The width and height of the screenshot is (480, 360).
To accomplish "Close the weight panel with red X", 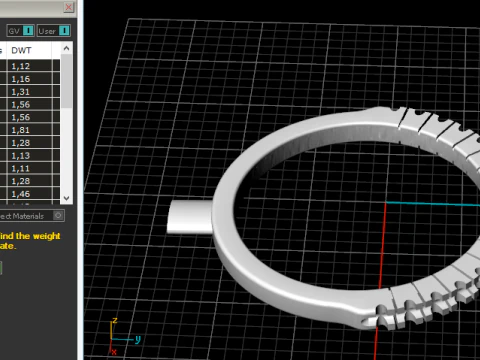I will (69, 7).
